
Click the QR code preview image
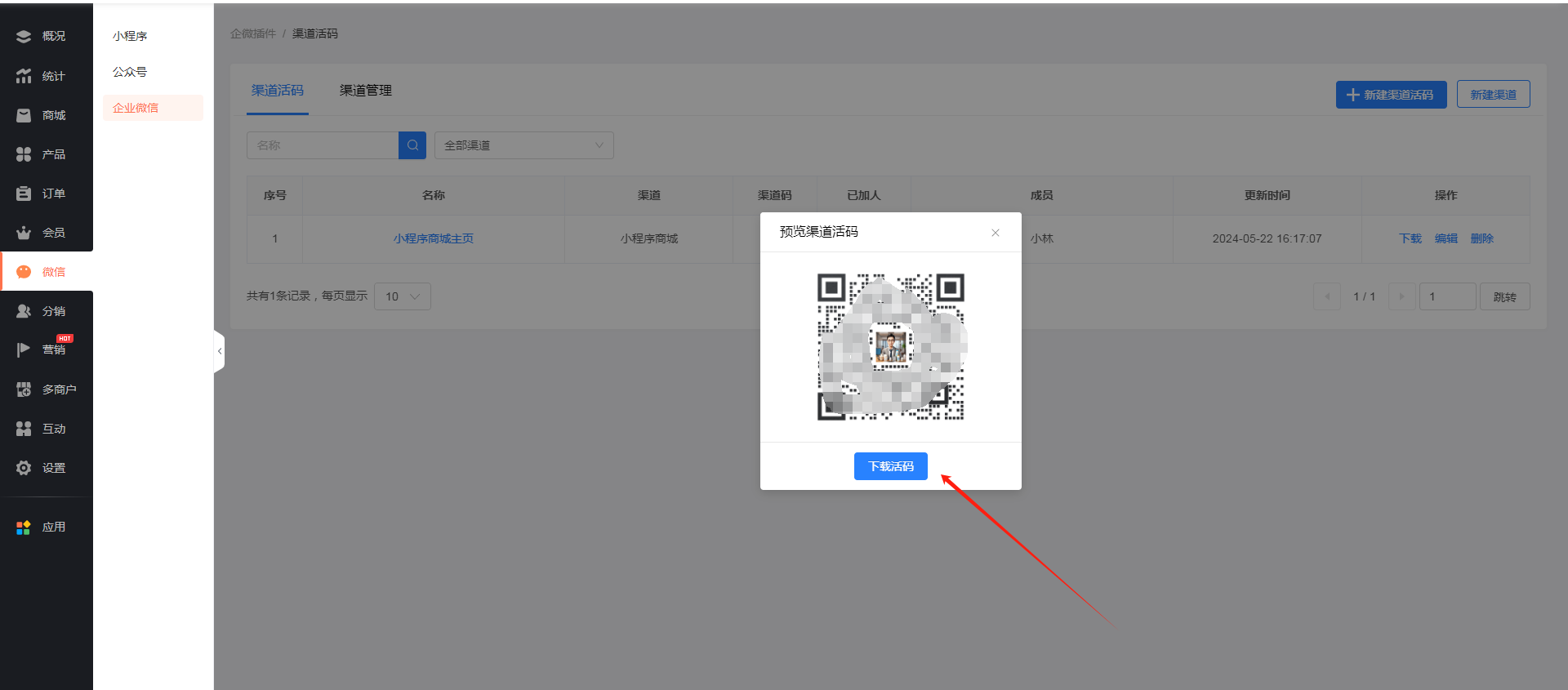click(x=891, y=347)
